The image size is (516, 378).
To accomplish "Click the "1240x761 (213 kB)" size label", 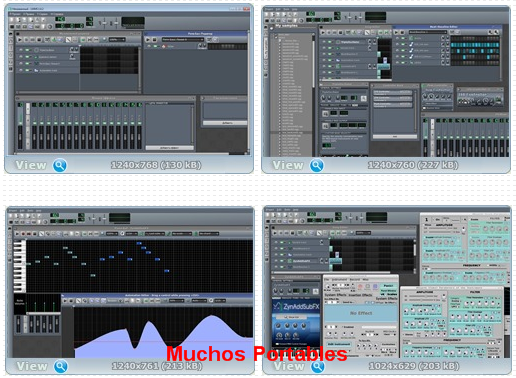I will [157, 366].
